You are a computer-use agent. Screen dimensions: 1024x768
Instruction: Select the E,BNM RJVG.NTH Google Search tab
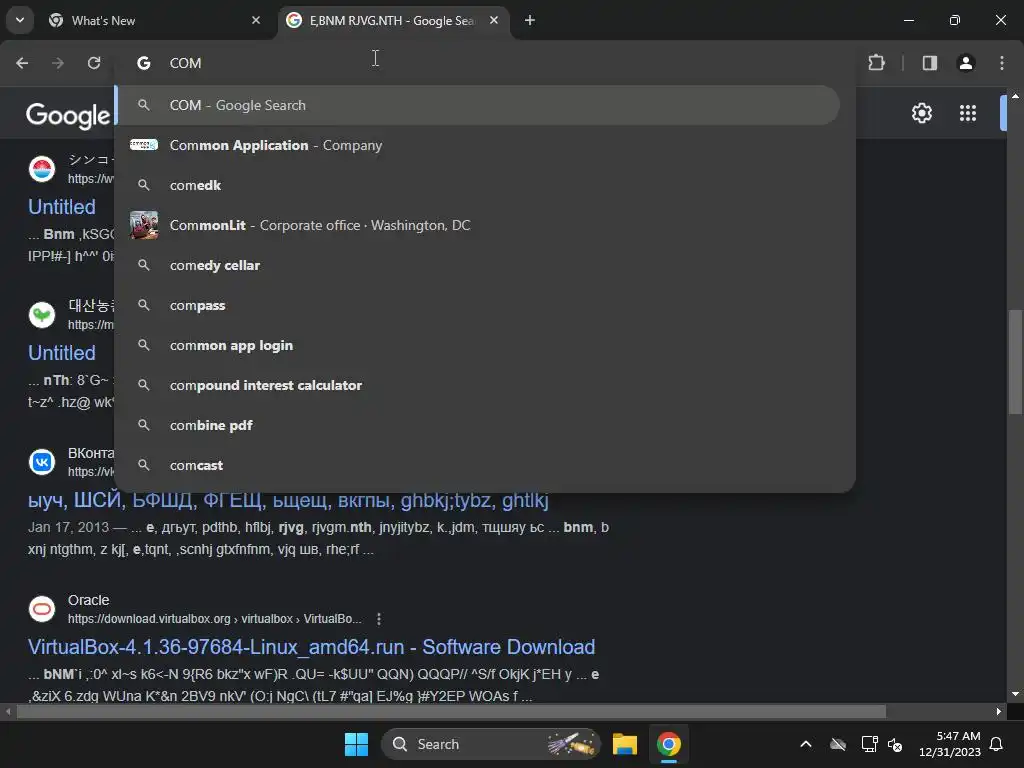point(394,20)
